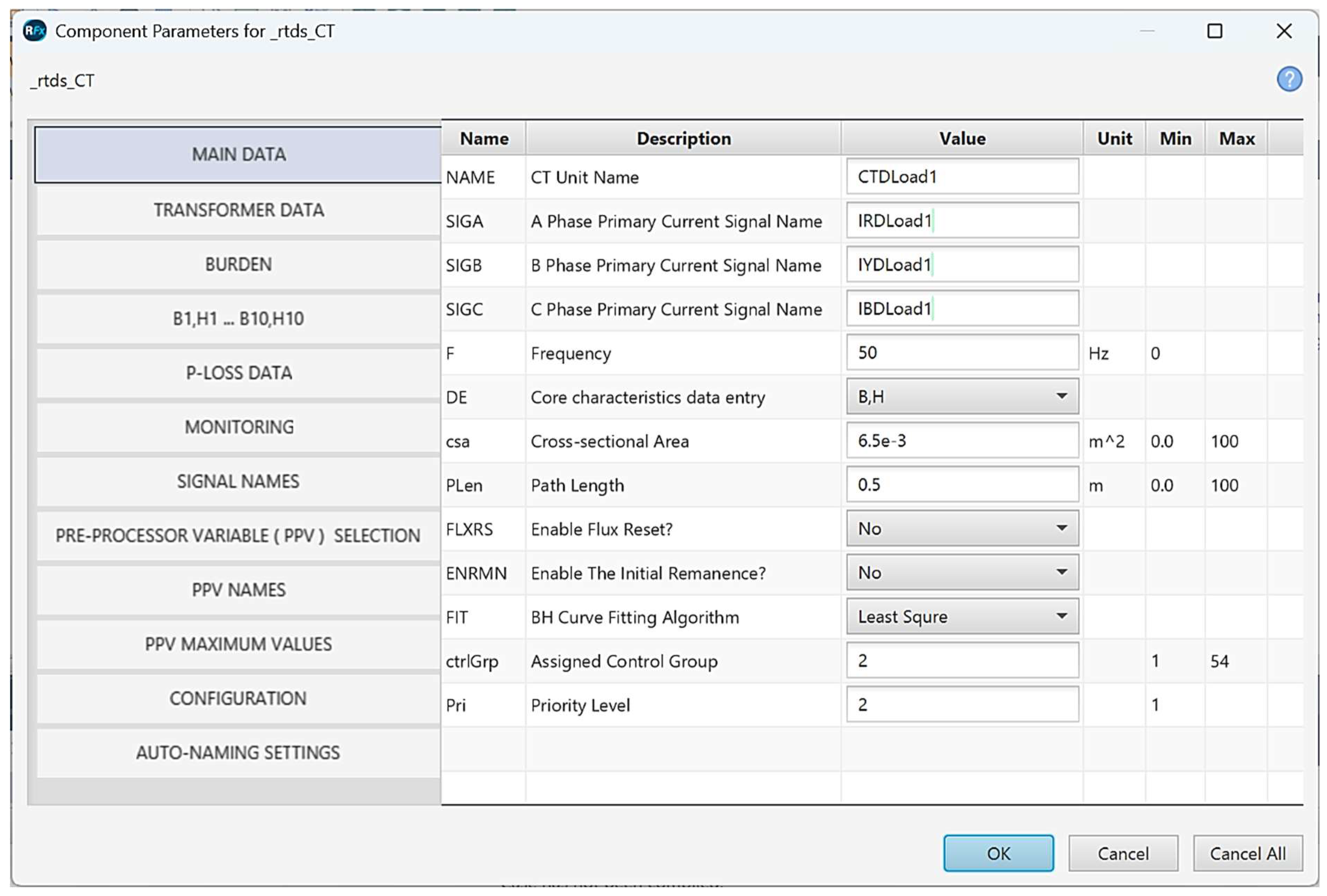Open the Core characteristics data entry dropdown
Screen dimensions: 1327x896
(962, 396)
